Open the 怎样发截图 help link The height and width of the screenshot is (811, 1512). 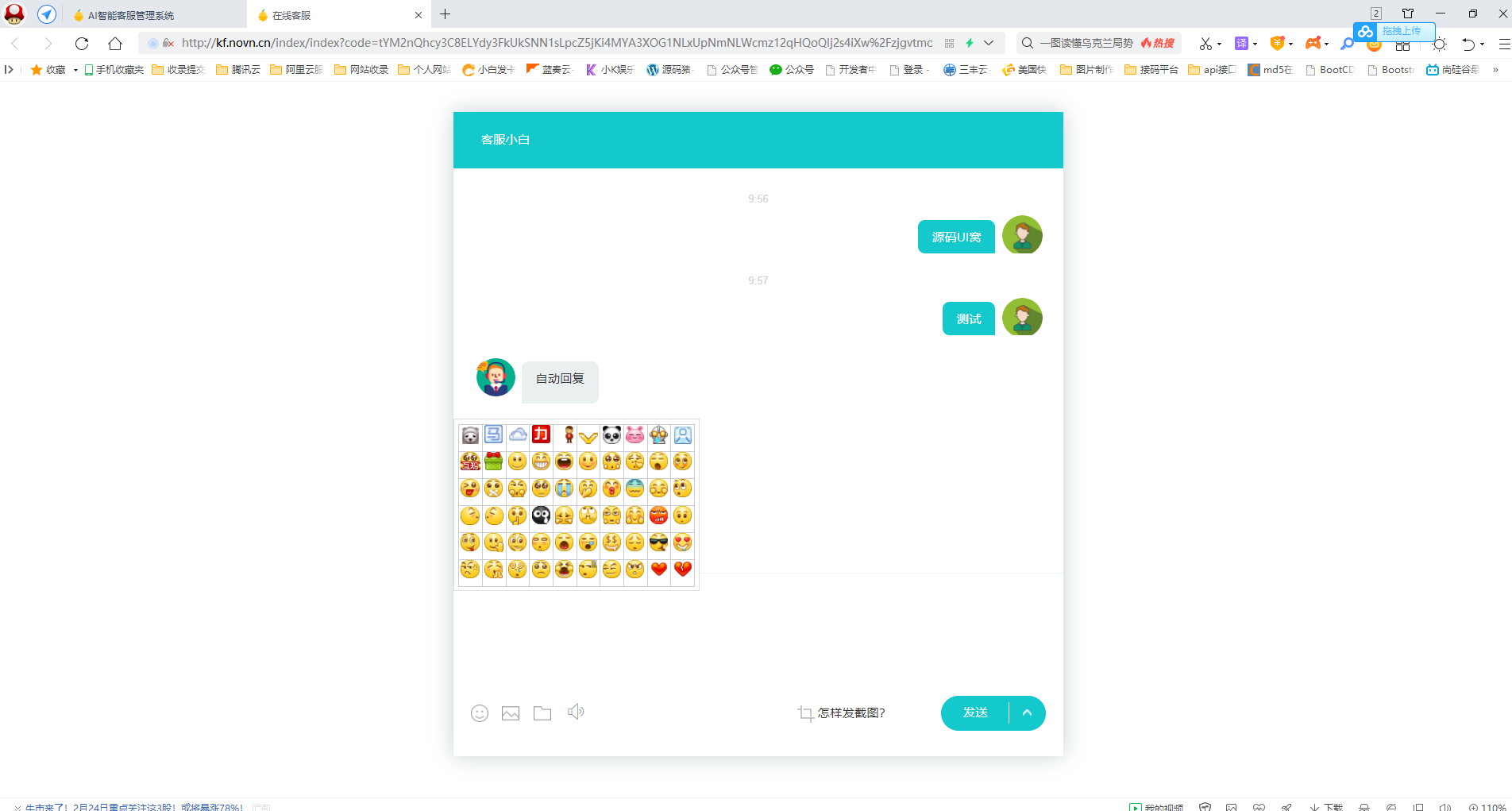pyautogui.click(x=850, y=713)
